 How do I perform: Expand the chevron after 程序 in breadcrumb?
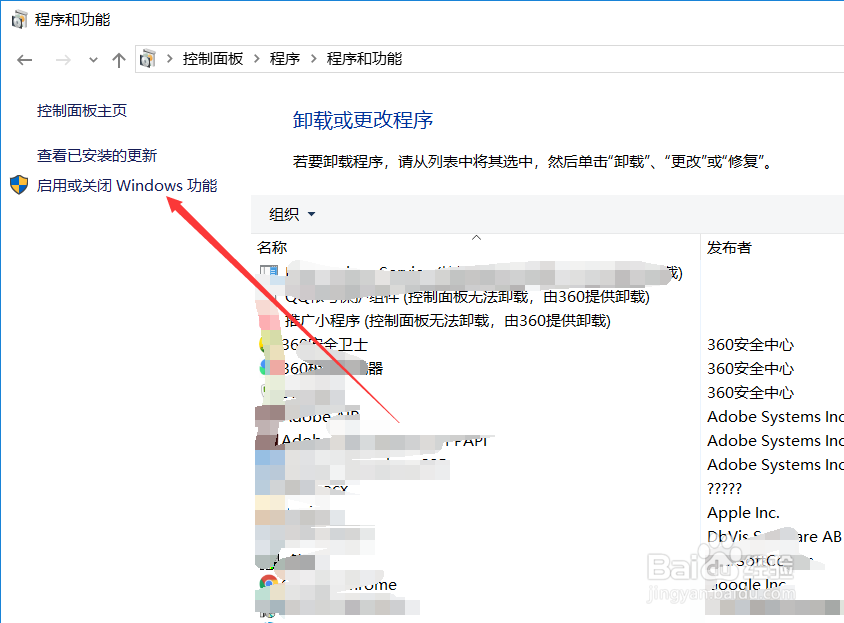[314, 58]
